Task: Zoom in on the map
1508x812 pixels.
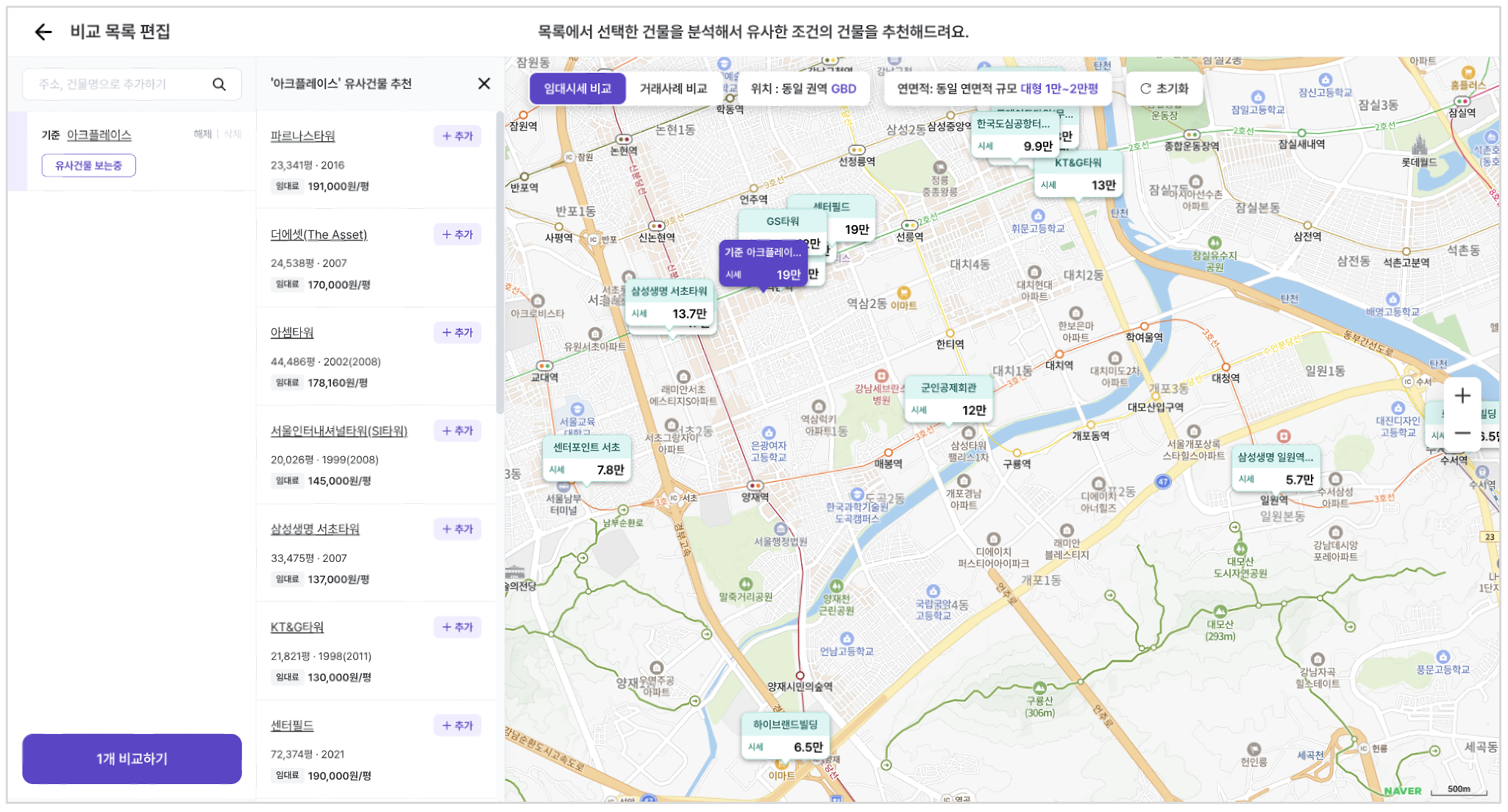Action: [x=1462, y=396]
